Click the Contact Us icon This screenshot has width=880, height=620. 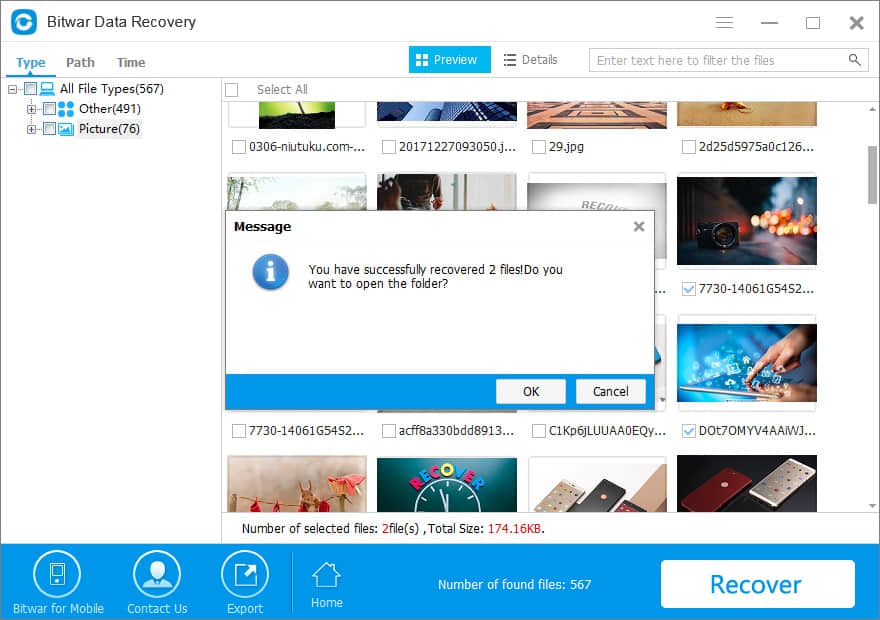tap(157, 575)
